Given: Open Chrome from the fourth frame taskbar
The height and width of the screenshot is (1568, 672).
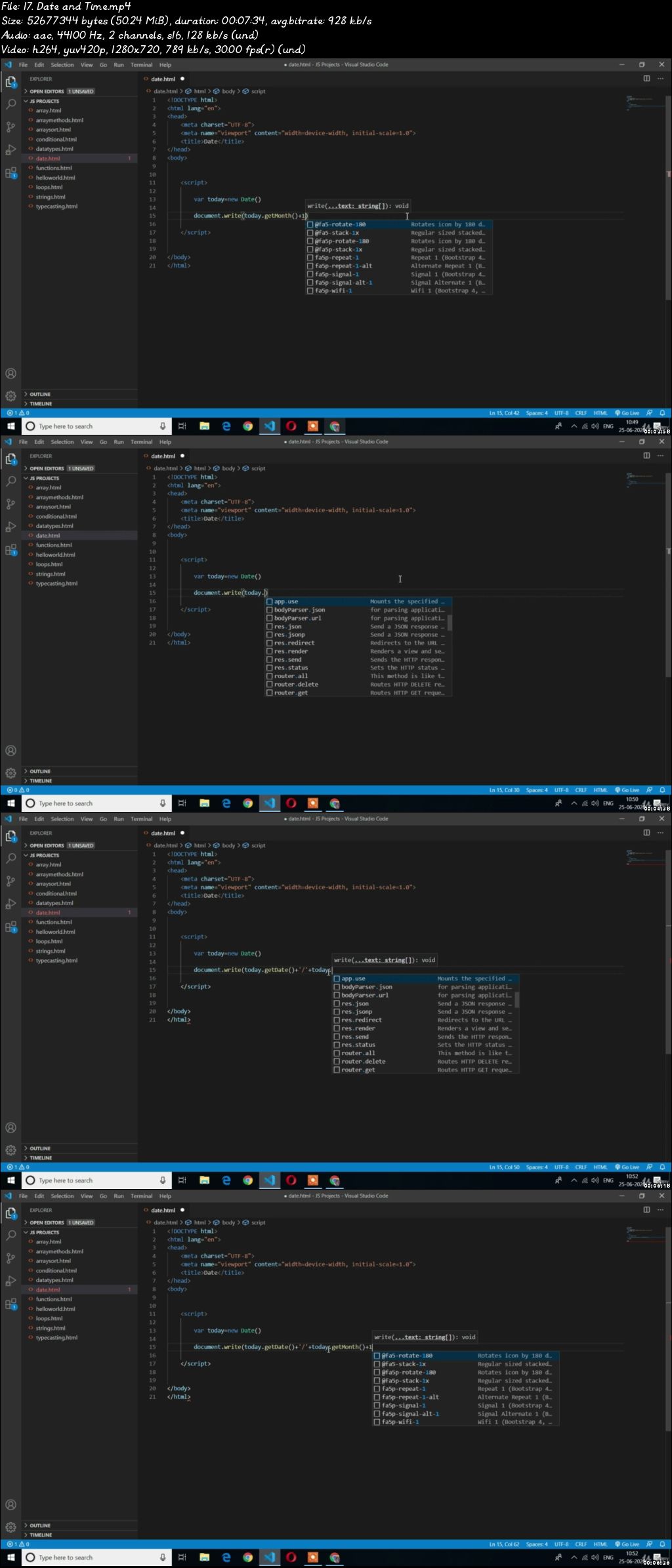Looking at the screenshot, I should pos(248,1558).
